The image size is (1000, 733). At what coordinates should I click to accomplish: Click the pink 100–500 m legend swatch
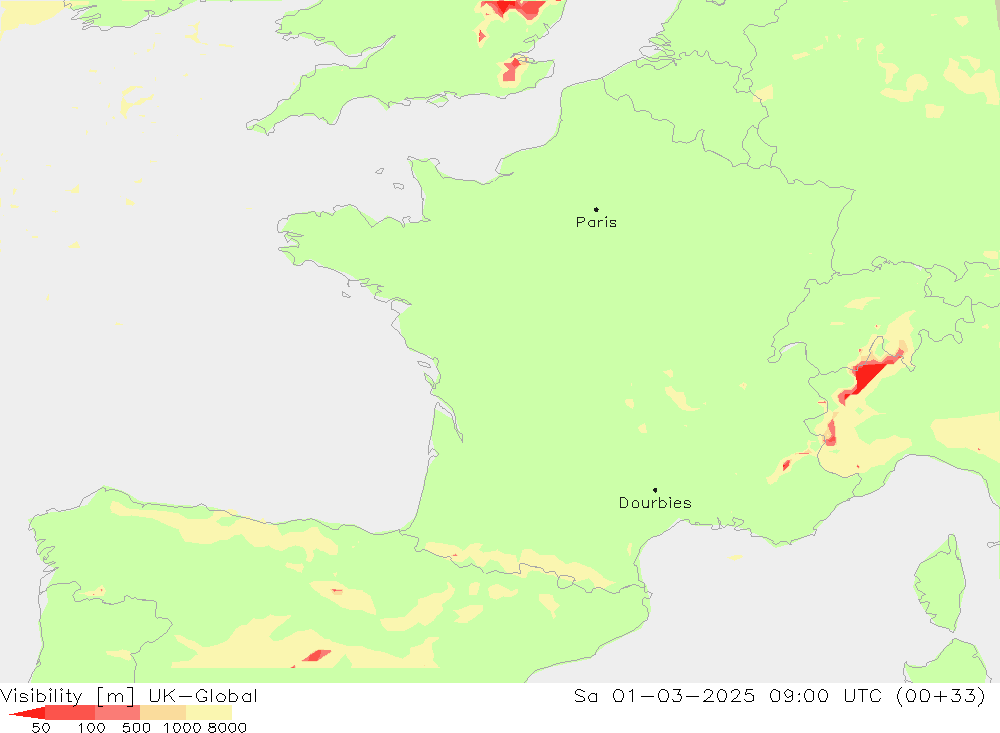[117, 713]
